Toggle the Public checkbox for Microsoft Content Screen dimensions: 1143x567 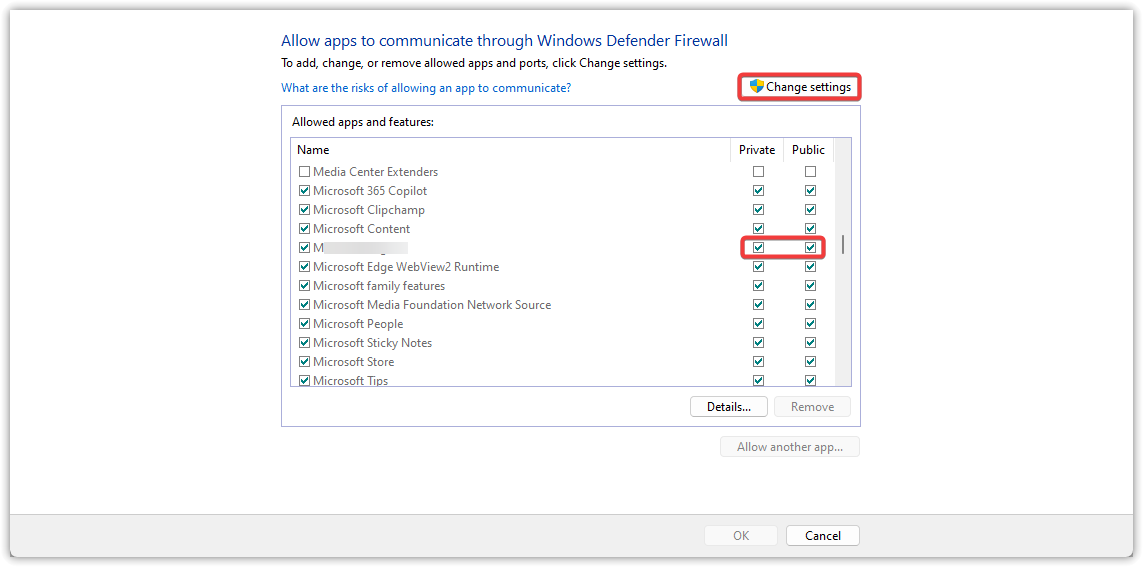(x=810, y=229)
